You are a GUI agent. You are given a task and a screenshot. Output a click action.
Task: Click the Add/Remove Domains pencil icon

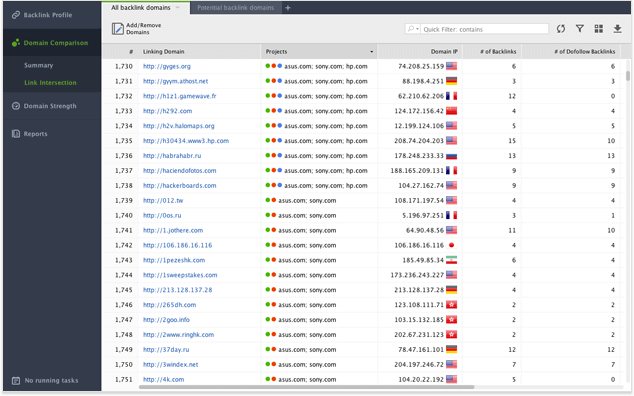(118, 29)
